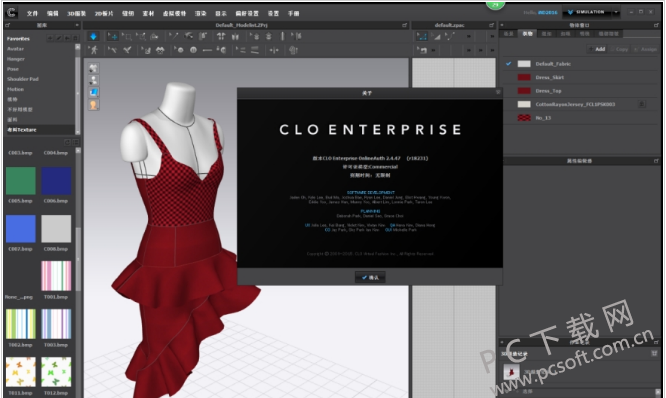The width and height of the screenshot is (666, 398).
Task: Open the 3D服装 menu
Action: (76, 13)
